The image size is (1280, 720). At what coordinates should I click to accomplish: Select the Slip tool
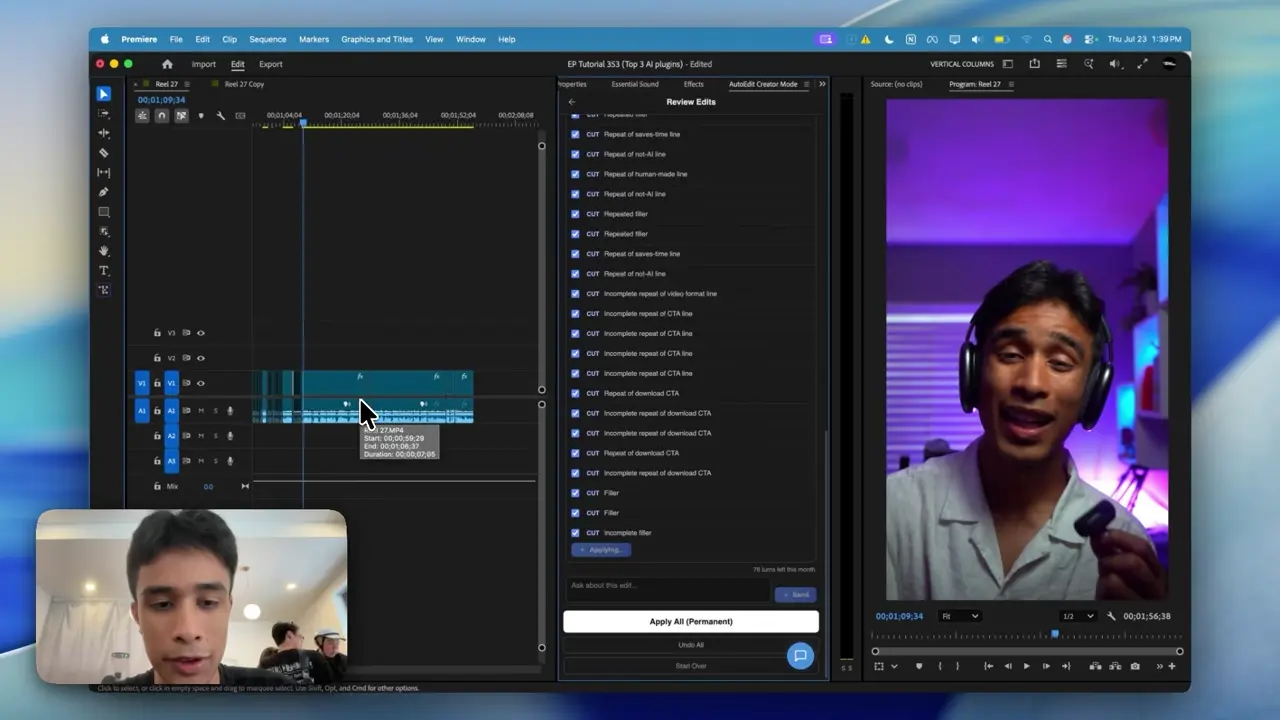point(104,172)
